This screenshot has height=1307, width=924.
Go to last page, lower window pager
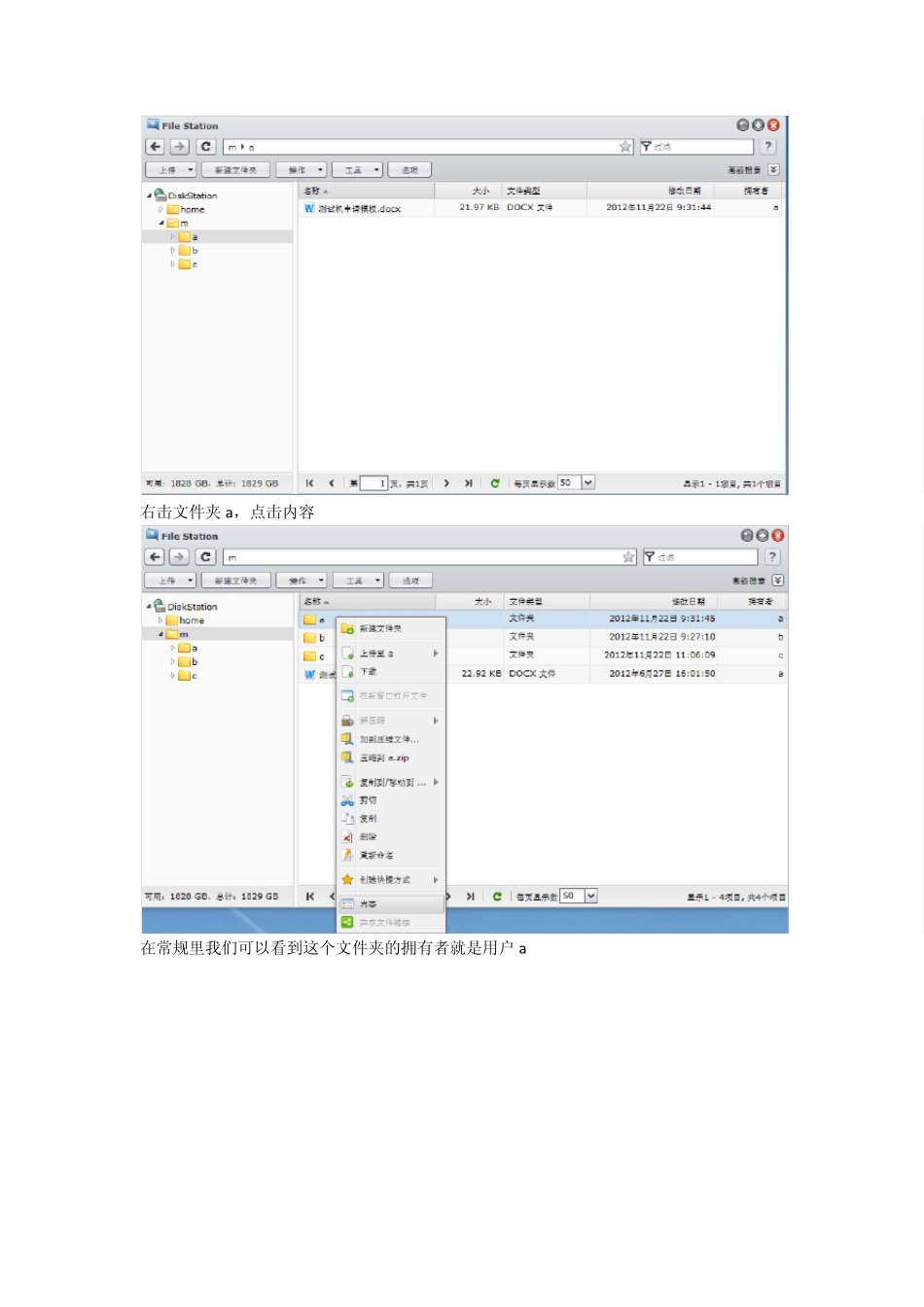470,897
